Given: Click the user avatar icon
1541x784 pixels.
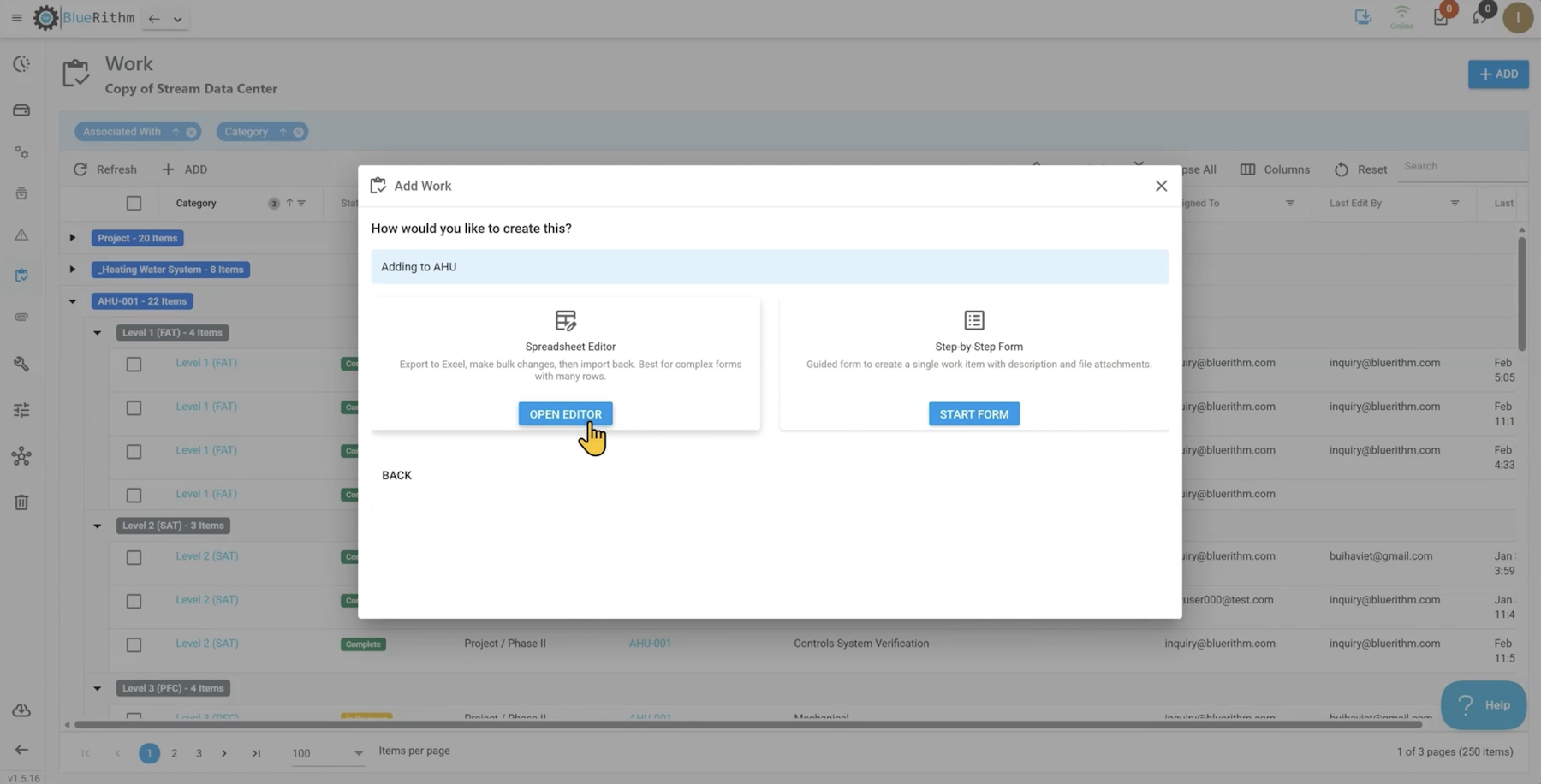Looking at the screenshot, I should click(x=1517, y=18).
